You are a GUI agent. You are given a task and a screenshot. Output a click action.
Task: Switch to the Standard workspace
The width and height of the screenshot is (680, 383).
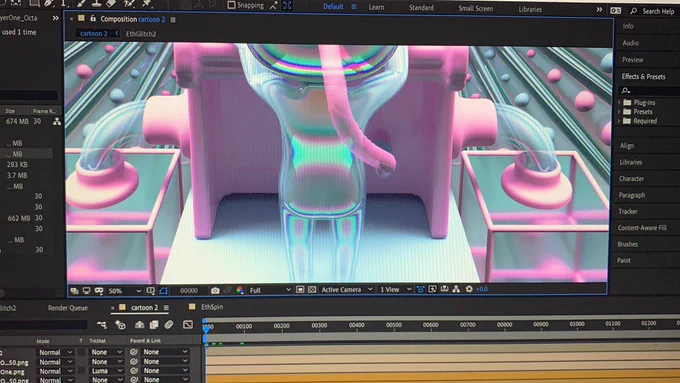[421, 8]
